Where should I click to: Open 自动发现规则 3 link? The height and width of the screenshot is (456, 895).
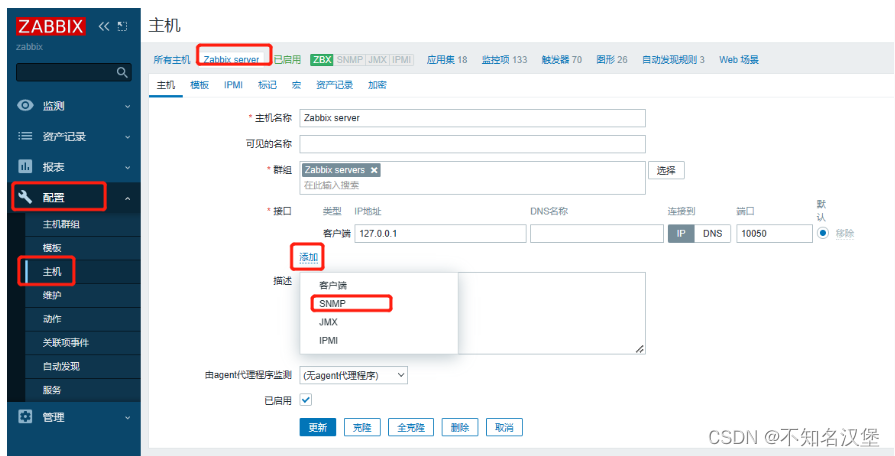click(673, 59)
